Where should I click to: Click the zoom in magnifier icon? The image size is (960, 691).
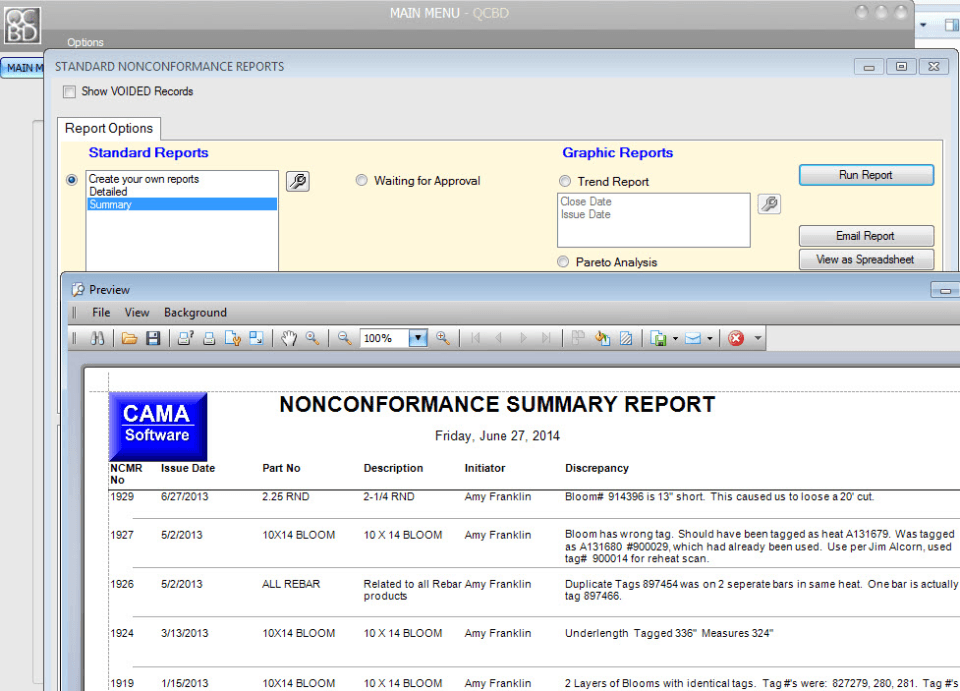pyautogui.click(x=443, y=338)
